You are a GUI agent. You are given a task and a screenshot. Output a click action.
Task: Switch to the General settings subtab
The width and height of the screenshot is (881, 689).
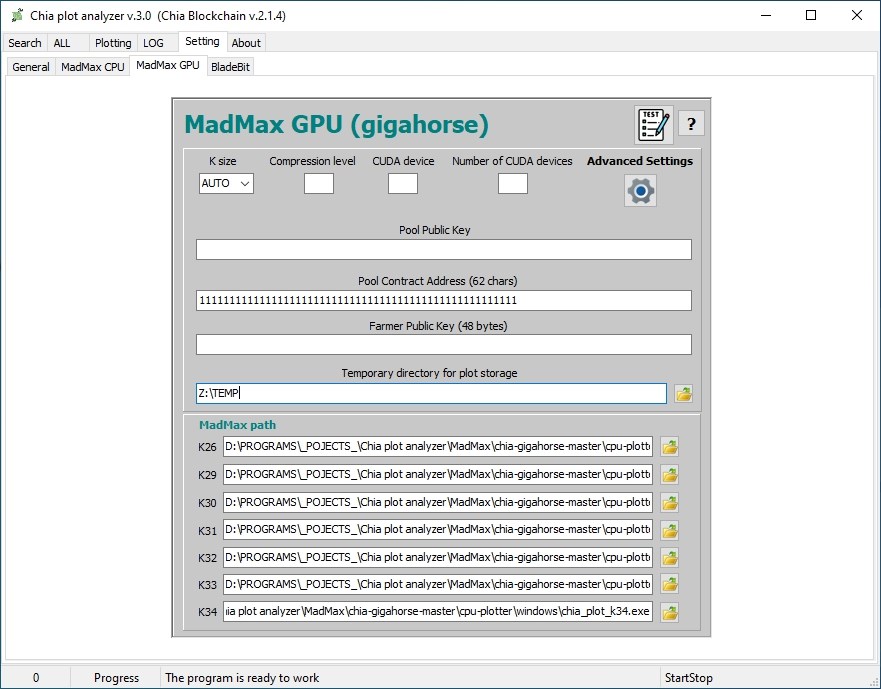click(31, 67)
